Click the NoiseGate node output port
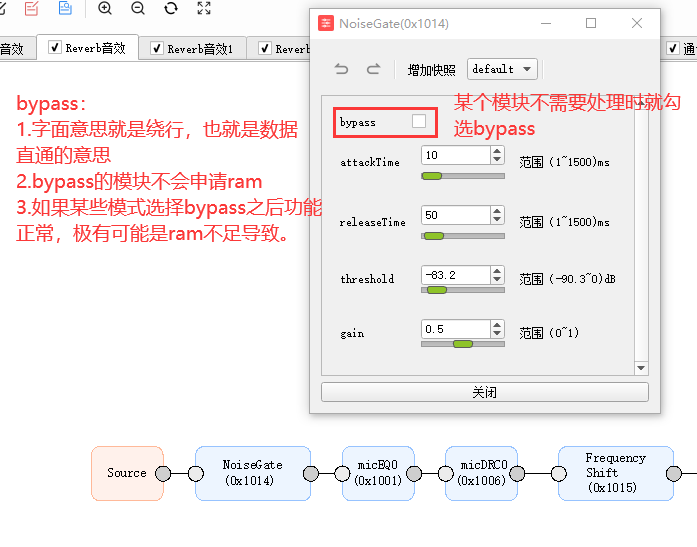Viewport: 697px width, 547px height. click(311, 474)
